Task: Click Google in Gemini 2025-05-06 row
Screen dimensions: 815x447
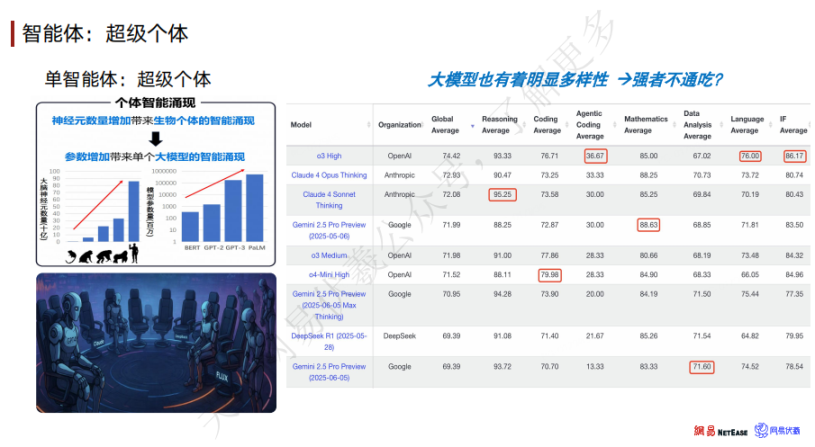Action: click(x=399, y=225)
